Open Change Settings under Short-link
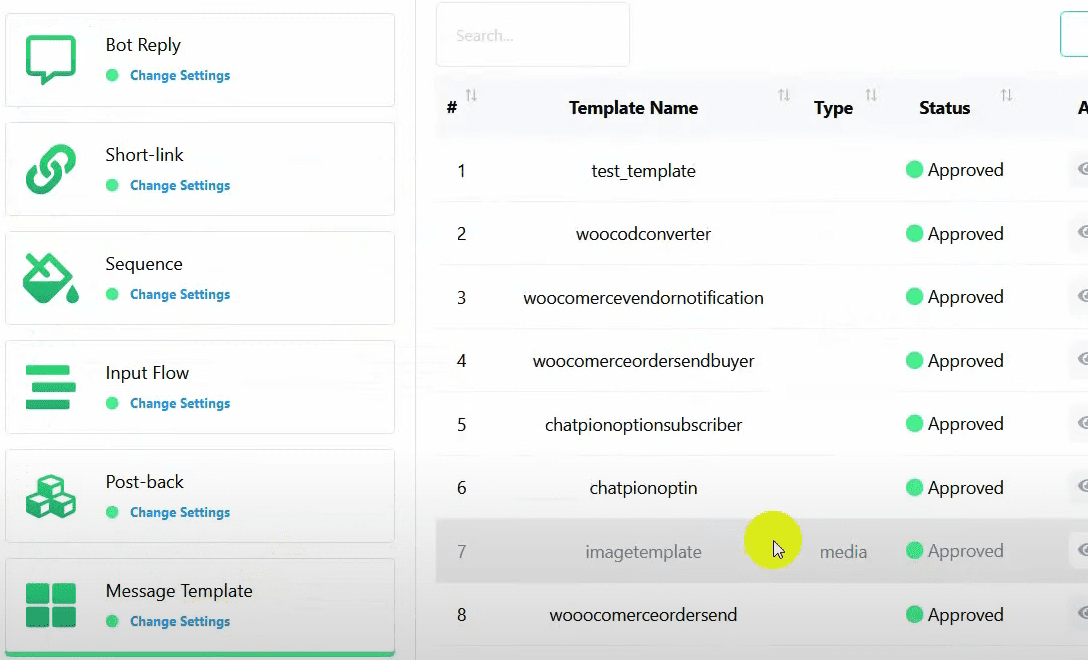 (x=180, y=186)
